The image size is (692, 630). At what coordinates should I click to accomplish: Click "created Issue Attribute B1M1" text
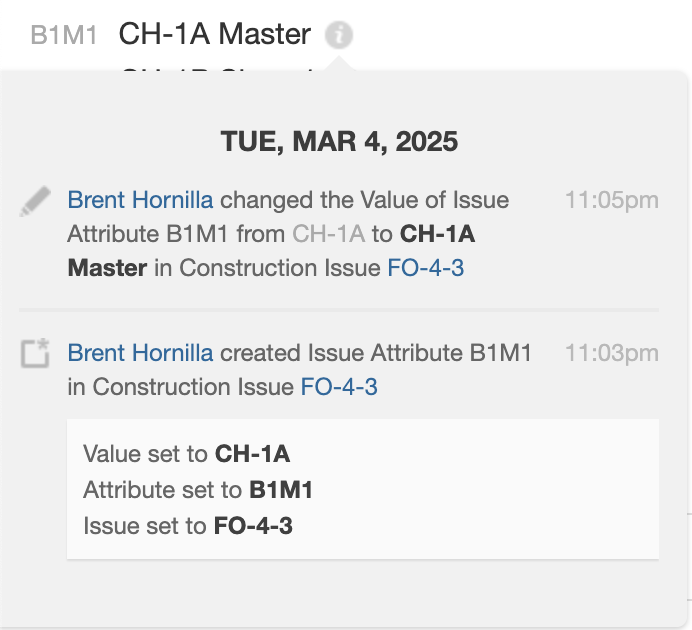click(375, 353)
